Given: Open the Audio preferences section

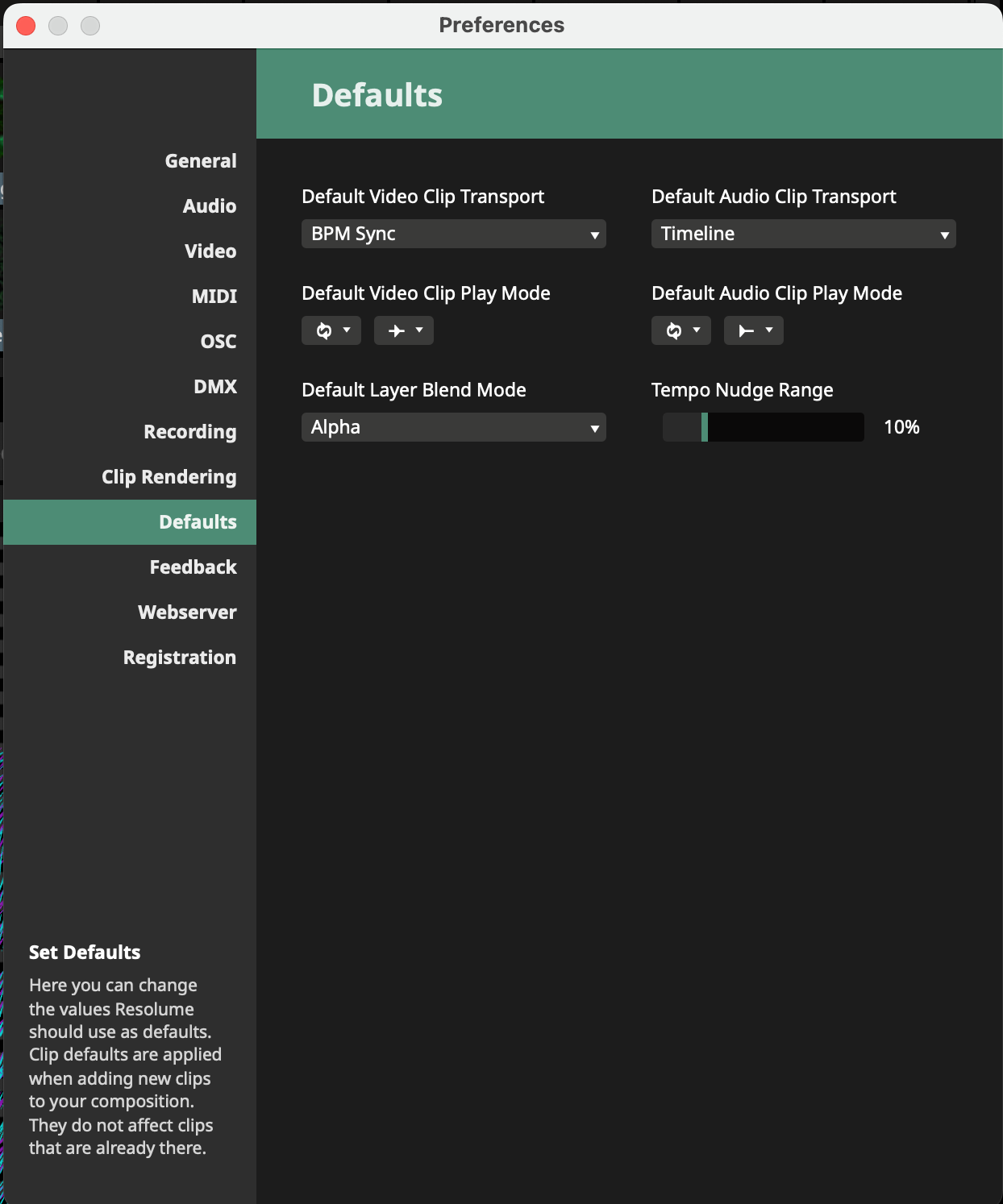Looking at the screenshot, I should click(x=210, y=206).
